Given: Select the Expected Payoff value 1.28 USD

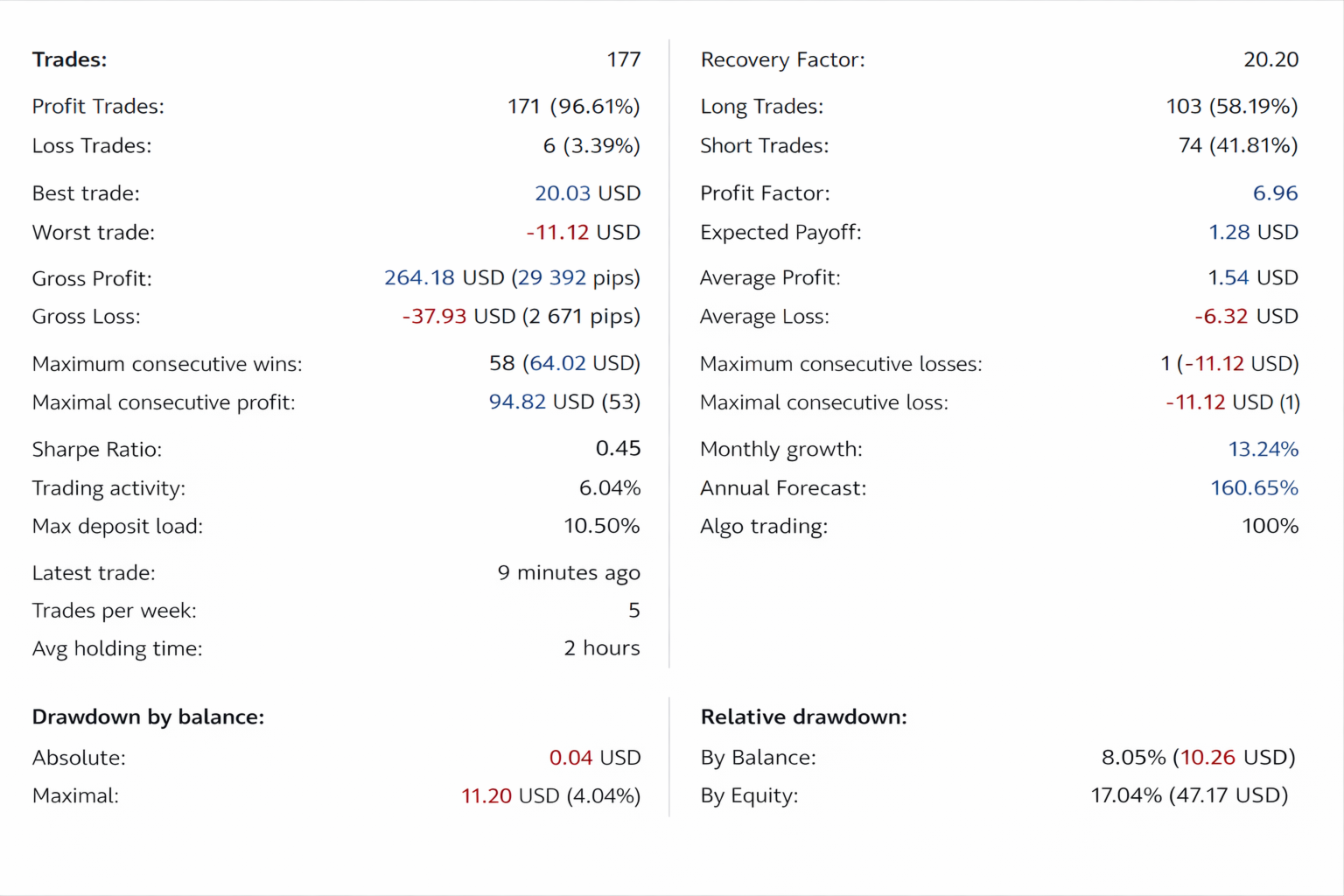Looking at the screenshot, I should click(x=1253, y=233).
